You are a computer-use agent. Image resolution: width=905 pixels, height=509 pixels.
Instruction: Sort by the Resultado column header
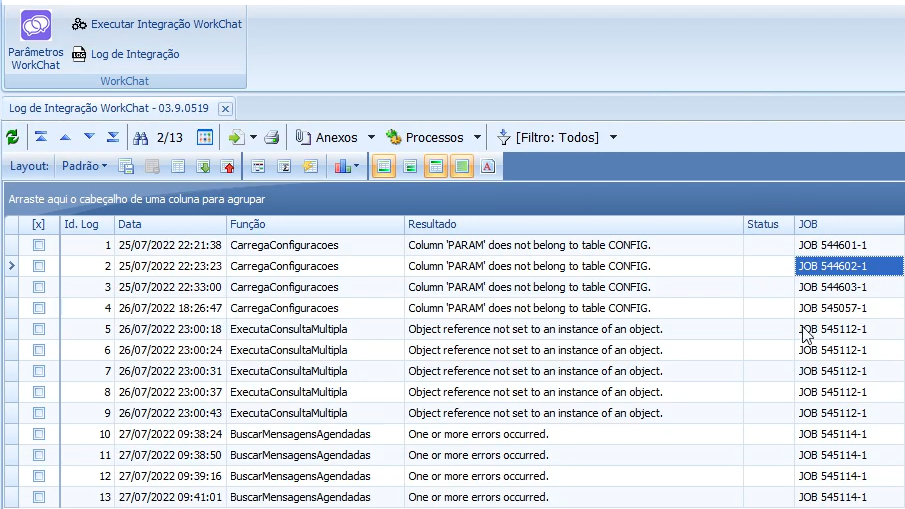coord(574,224)
